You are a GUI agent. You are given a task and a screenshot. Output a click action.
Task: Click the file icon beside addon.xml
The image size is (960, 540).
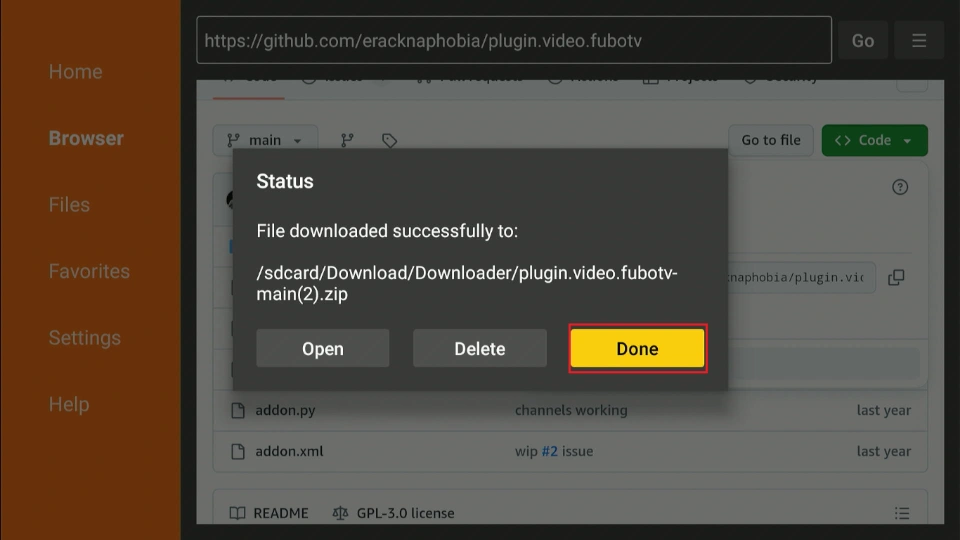pos(238,451)
